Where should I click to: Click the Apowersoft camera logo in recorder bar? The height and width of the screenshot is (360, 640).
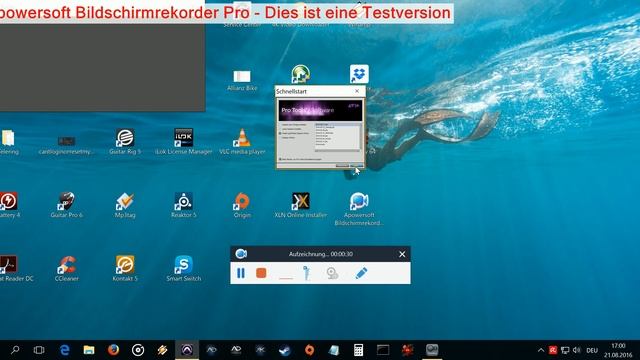tap(241, 254)
